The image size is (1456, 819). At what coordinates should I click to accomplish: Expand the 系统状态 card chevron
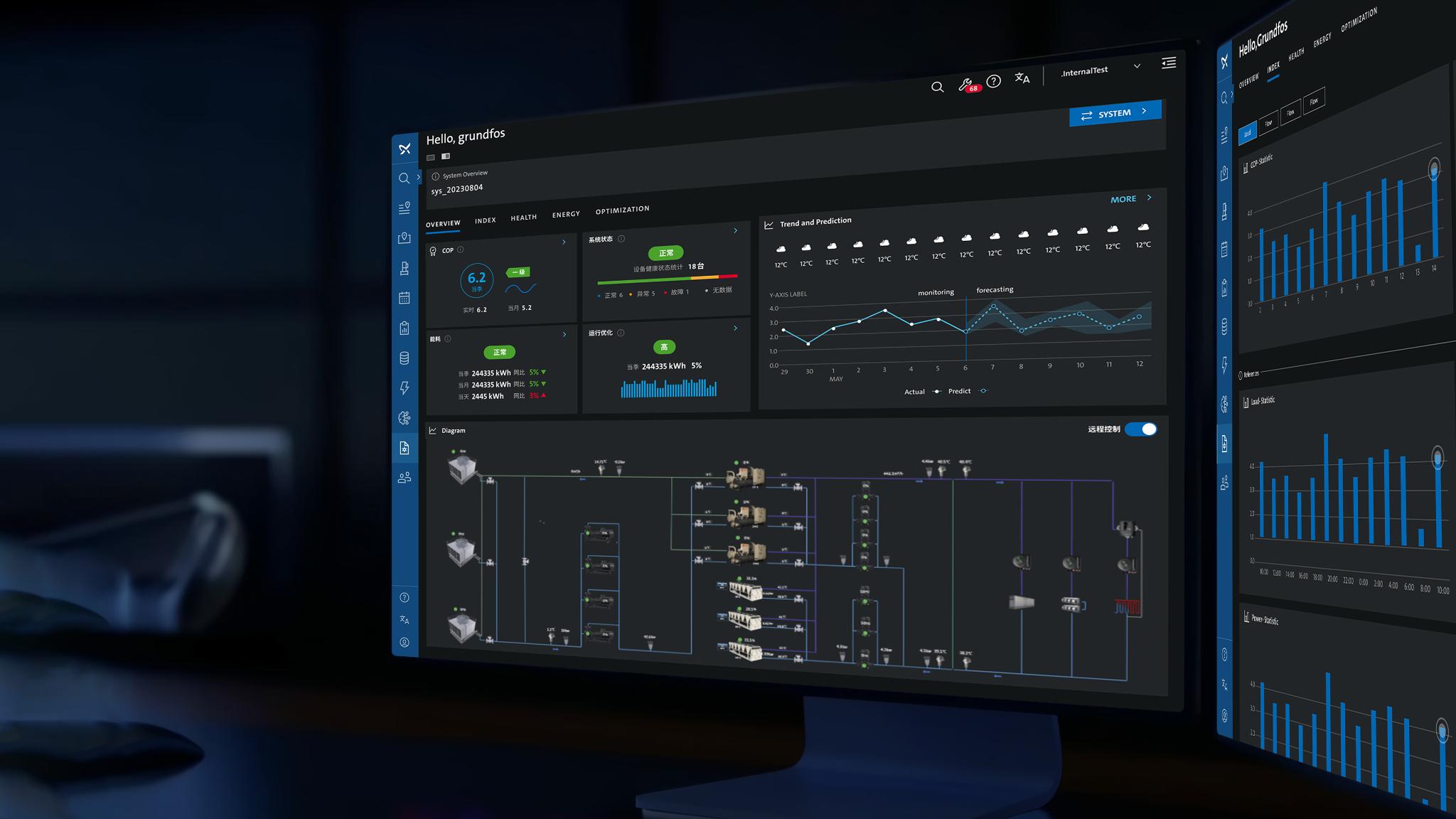(735, 230)
